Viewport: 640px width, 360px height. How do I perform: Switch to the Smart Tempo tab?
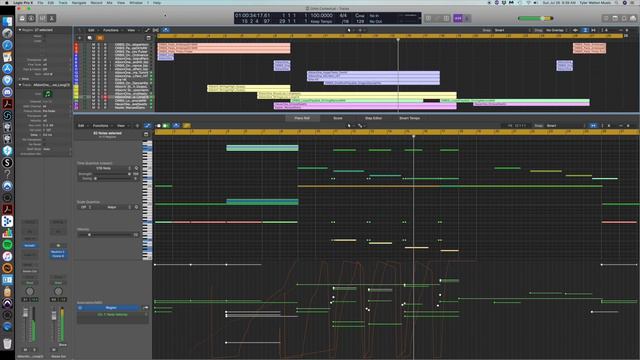[x=409, y=118]
